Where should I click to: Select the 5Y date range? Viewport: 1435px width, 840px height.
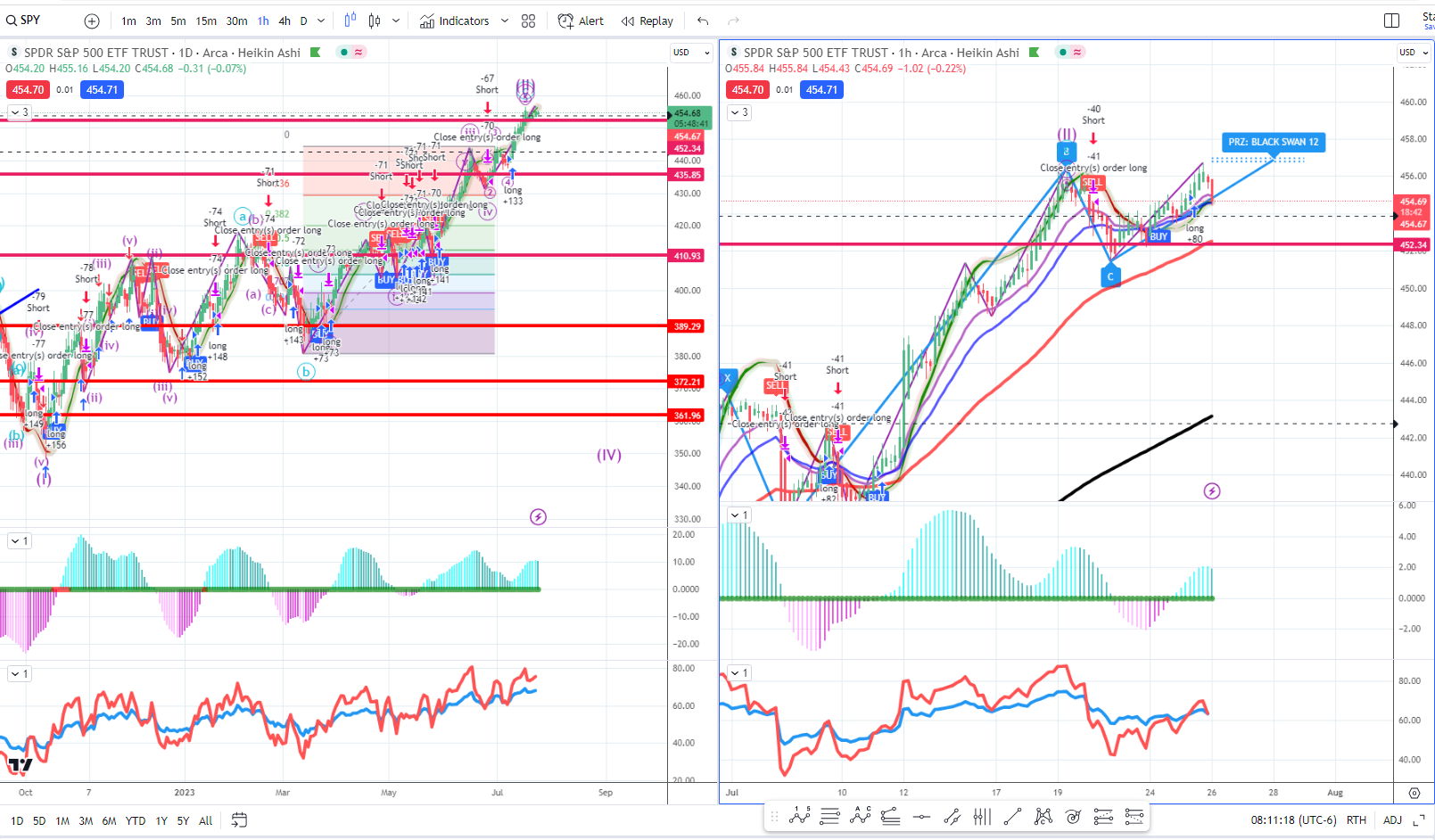183,820
